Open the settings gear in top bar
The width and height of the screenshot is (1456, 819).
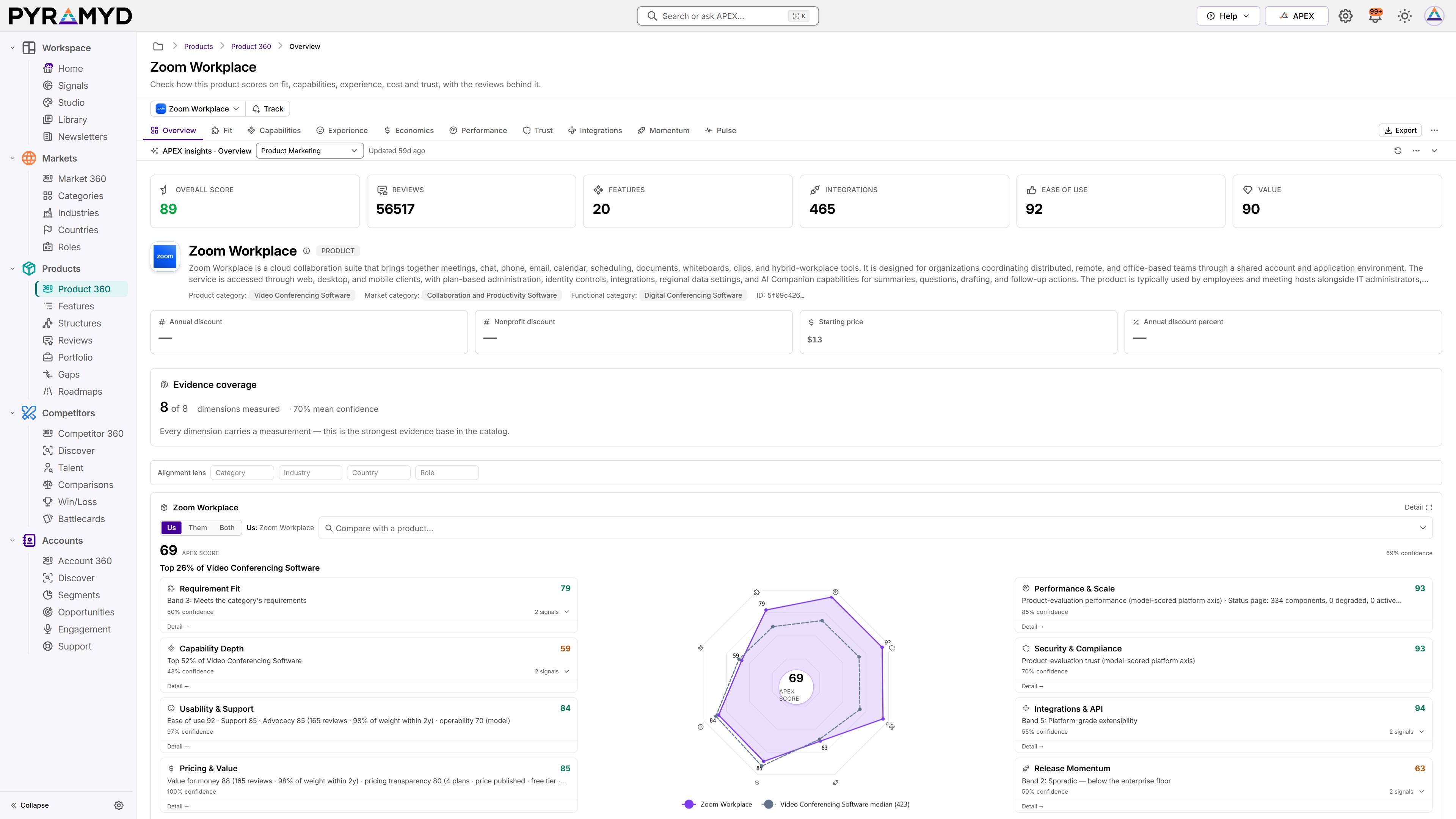coord(1345,16)
